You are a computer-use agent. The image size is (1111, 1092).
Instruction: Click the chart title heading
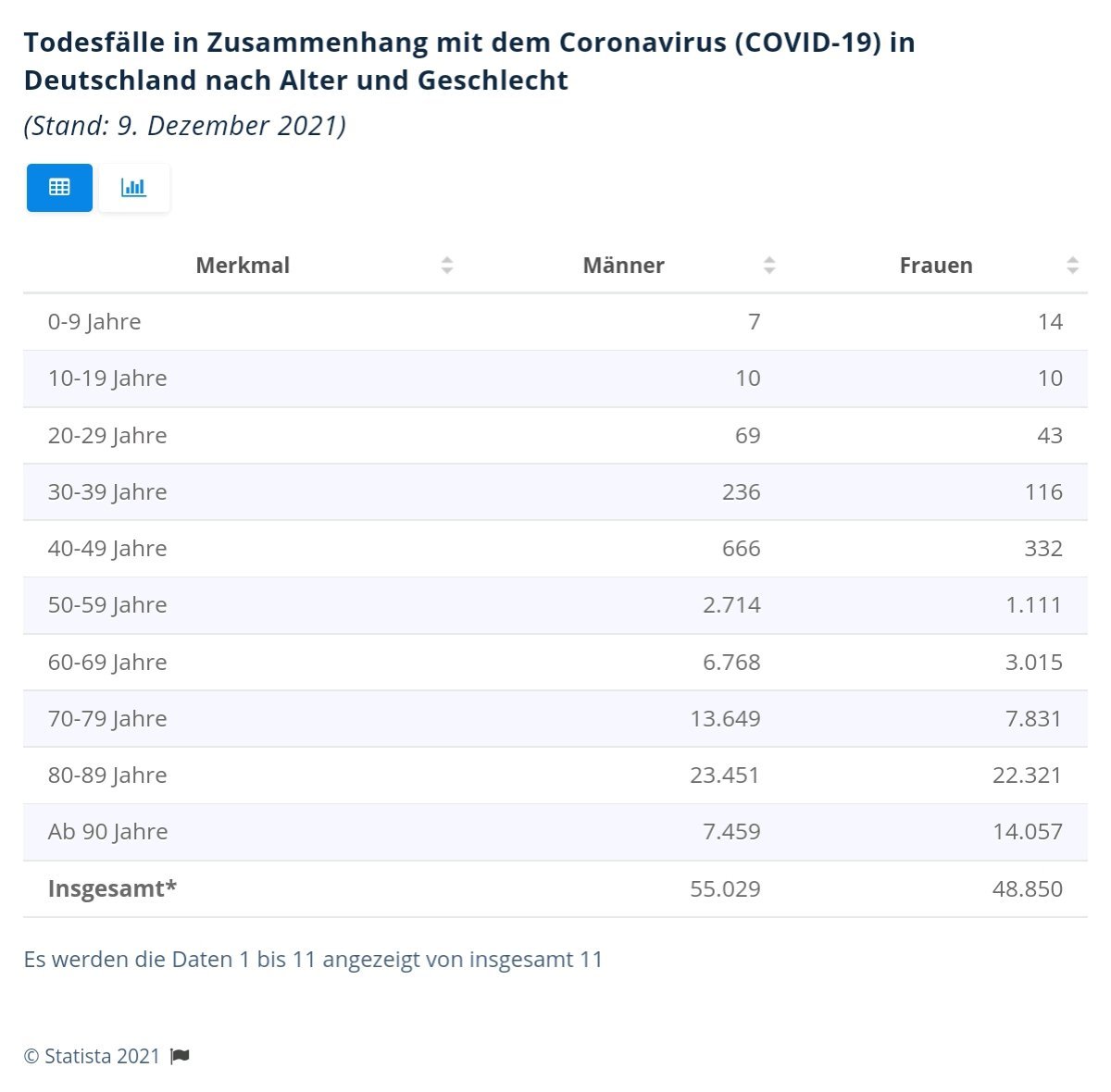pyautogui.click(x=469, y=61)
